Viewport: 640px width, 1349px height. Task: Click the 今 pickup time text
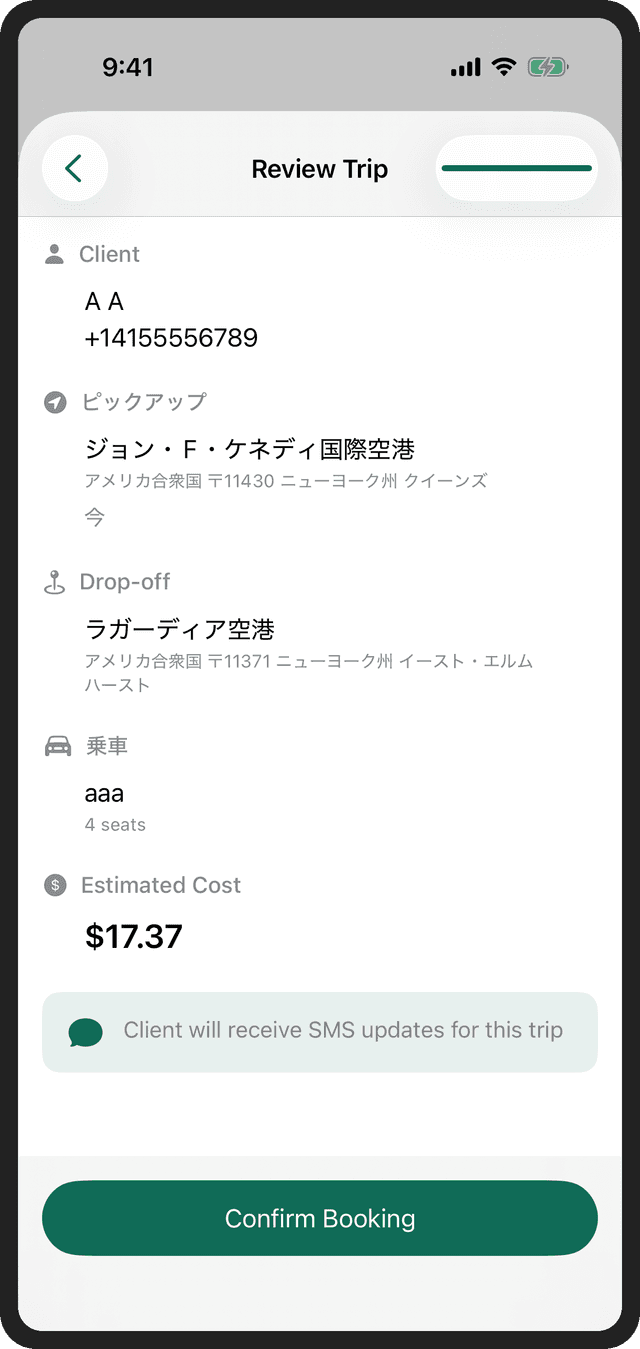click(x=94, y=517)
